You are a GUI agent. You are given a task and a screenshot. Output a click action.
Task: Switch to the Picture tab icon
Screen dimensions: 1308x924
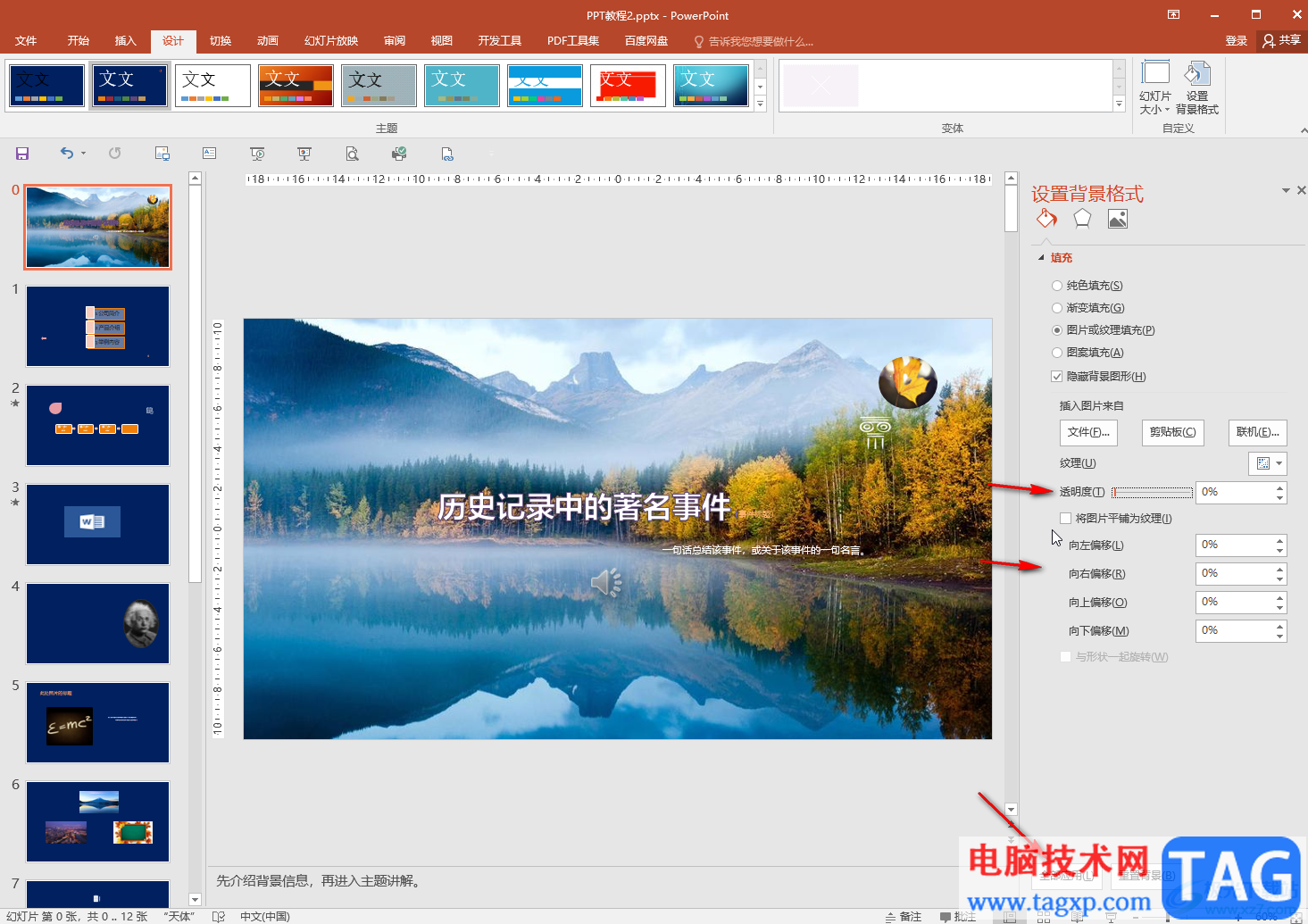pos(1118,219)
